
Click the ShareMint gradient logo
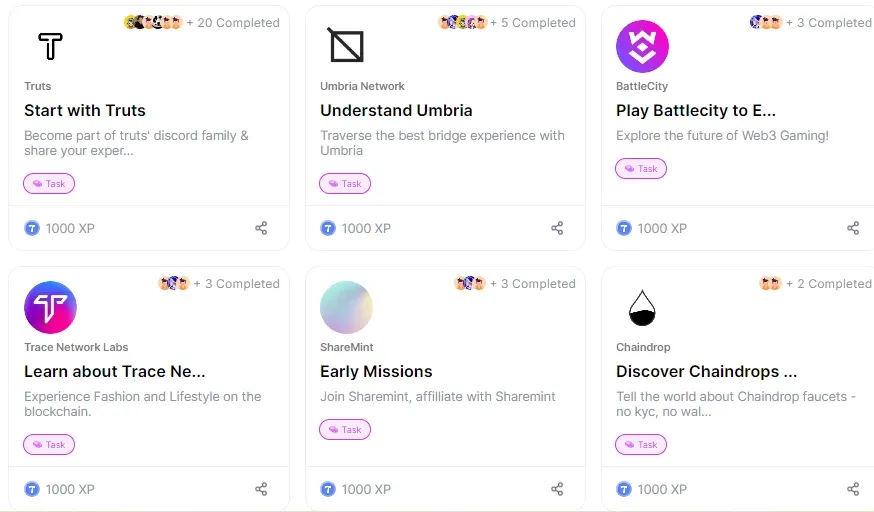click(346, 308)
